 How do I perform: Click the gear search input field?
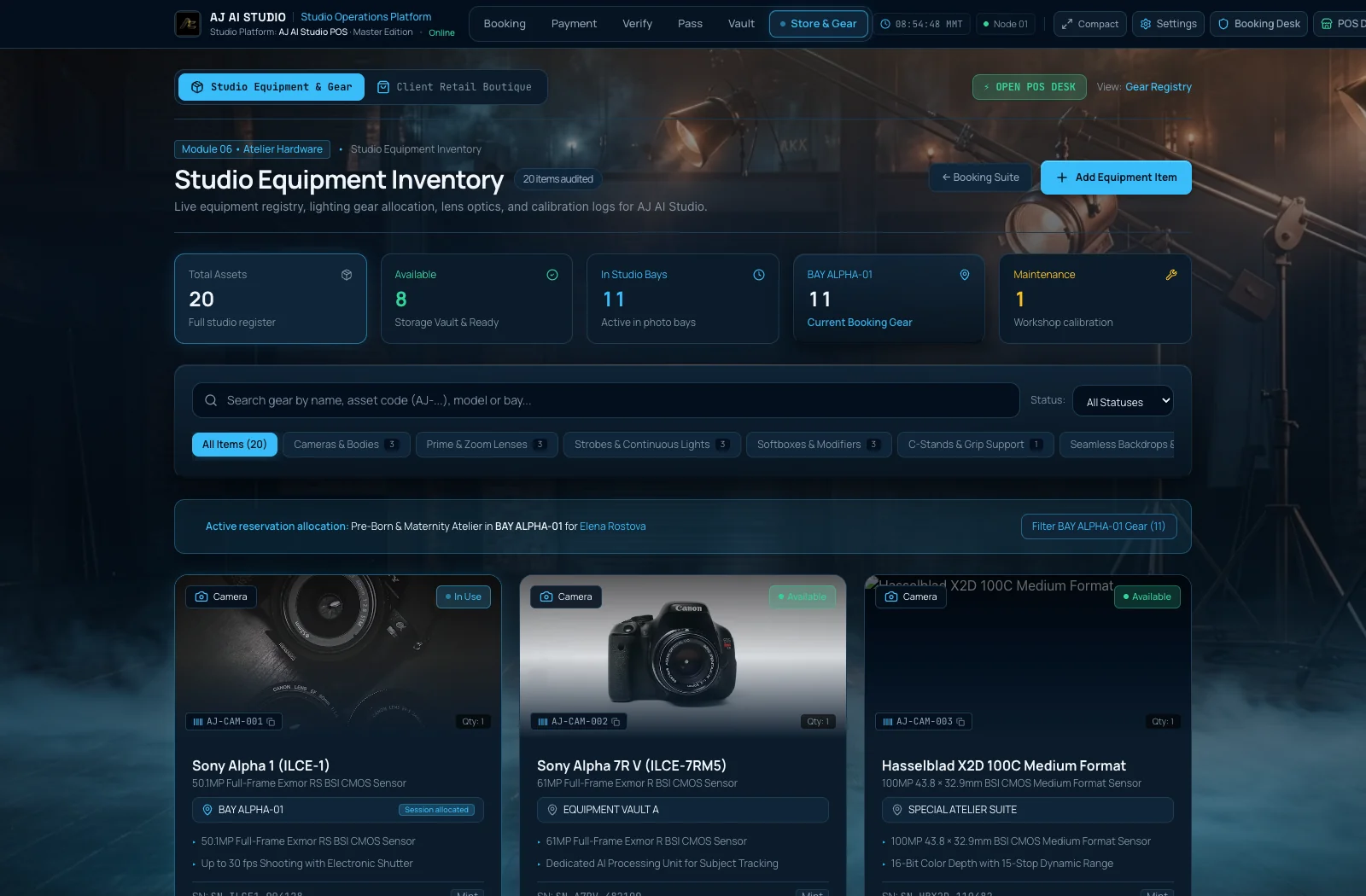[x=606, y=400]
